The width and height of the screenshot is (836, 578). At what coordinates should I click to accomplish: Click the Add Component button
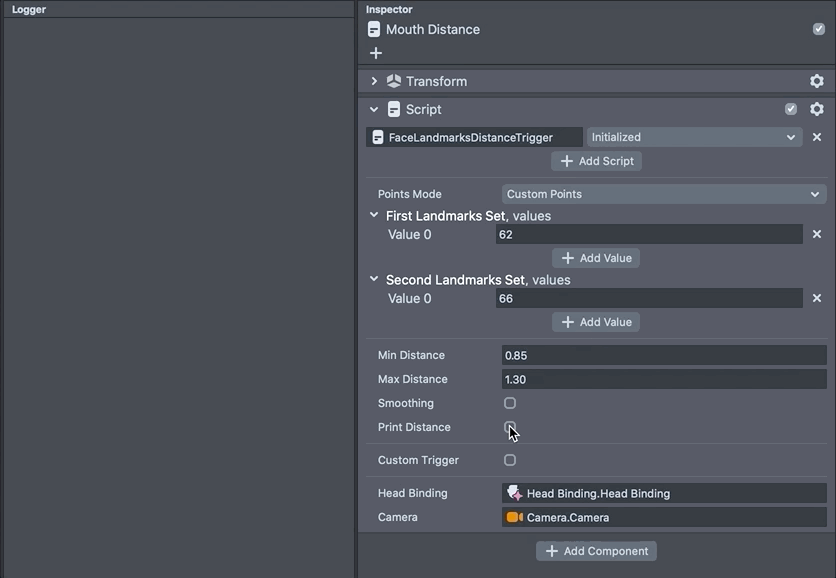pyautogui.click(x=597, y=551)
